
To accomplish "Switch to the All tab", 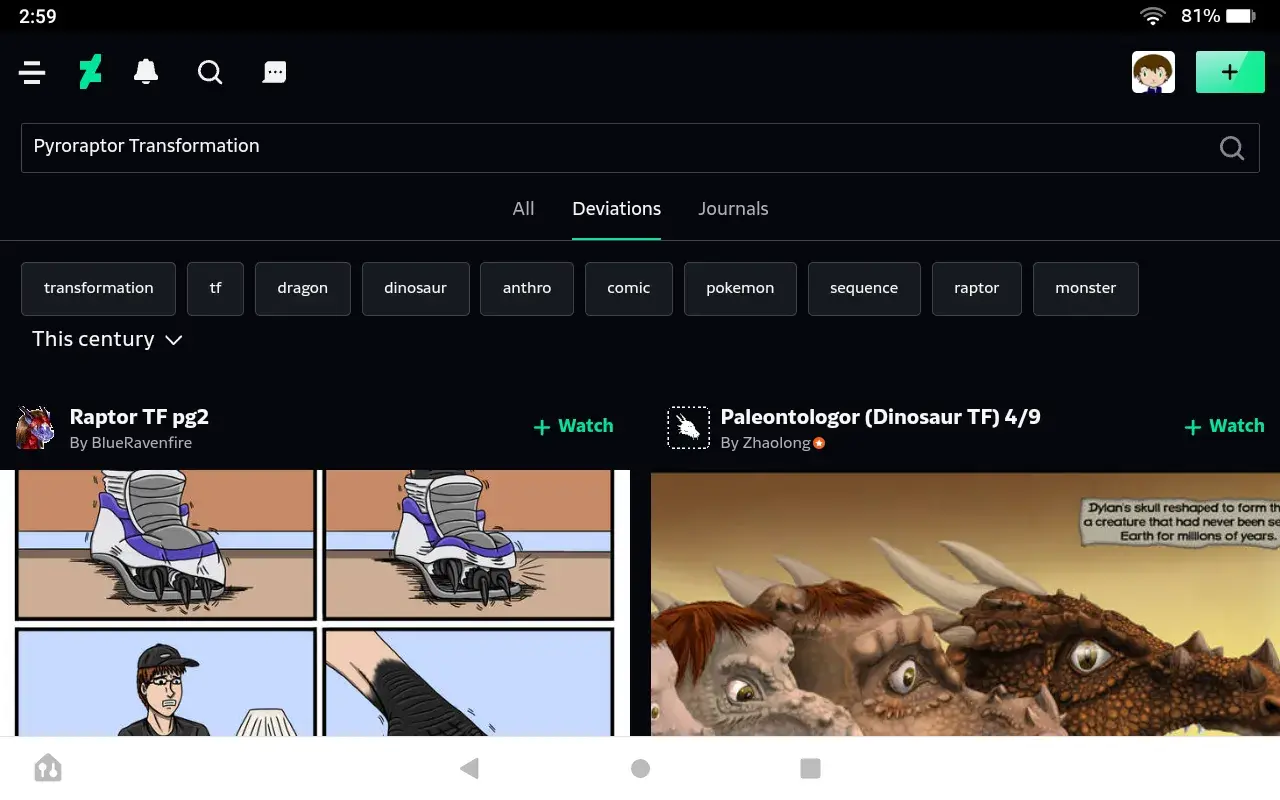I will (x=523, y=209).
